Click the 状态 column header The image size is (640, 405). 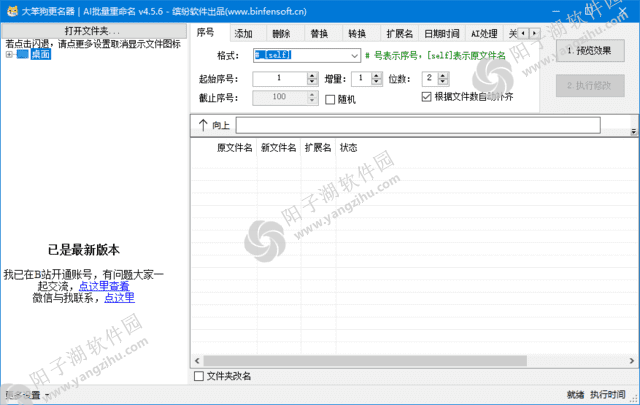349,147
